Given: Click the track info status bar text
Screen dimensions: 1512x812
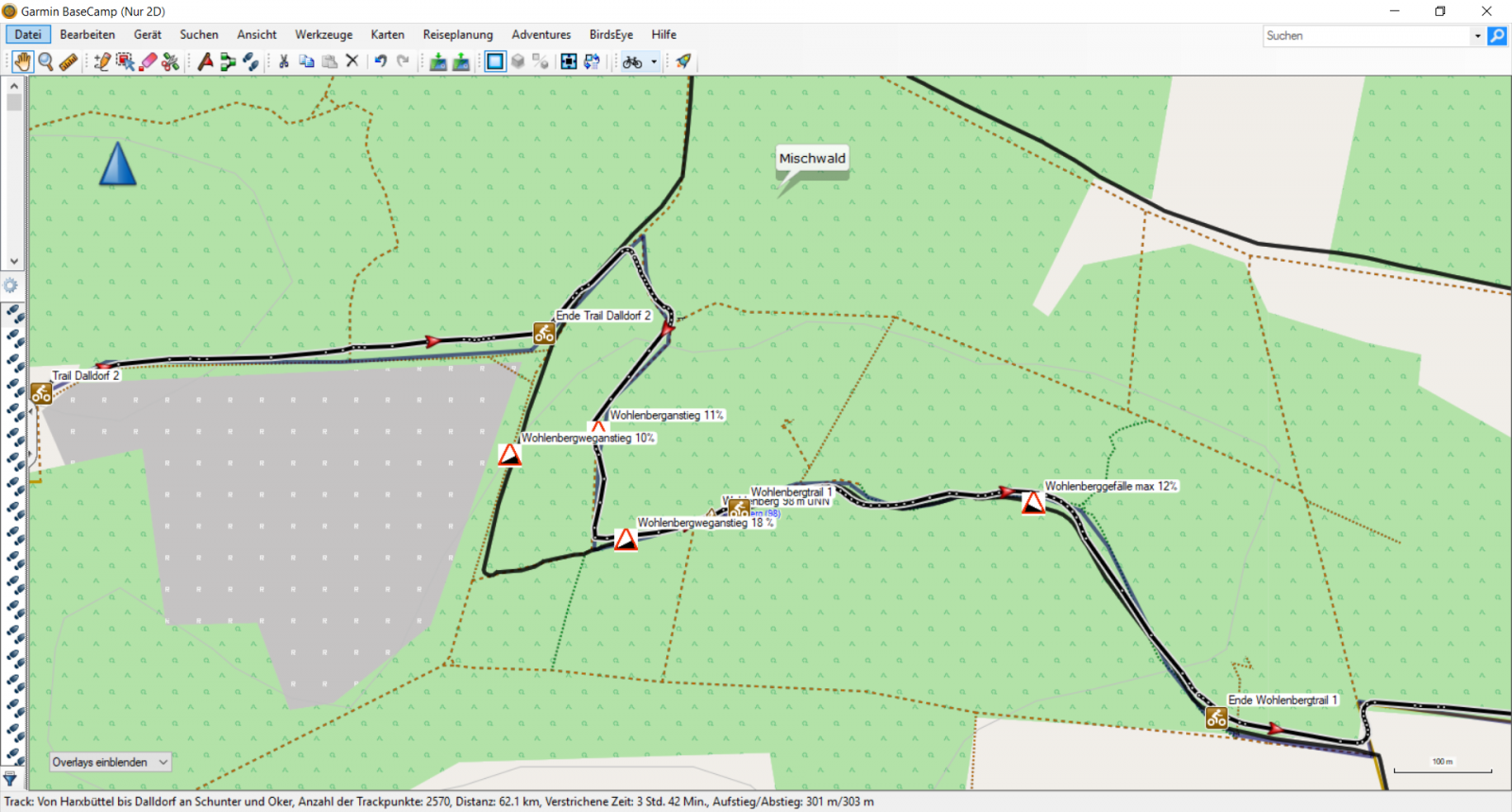Looking at the screenshot, I should (439, 802).
